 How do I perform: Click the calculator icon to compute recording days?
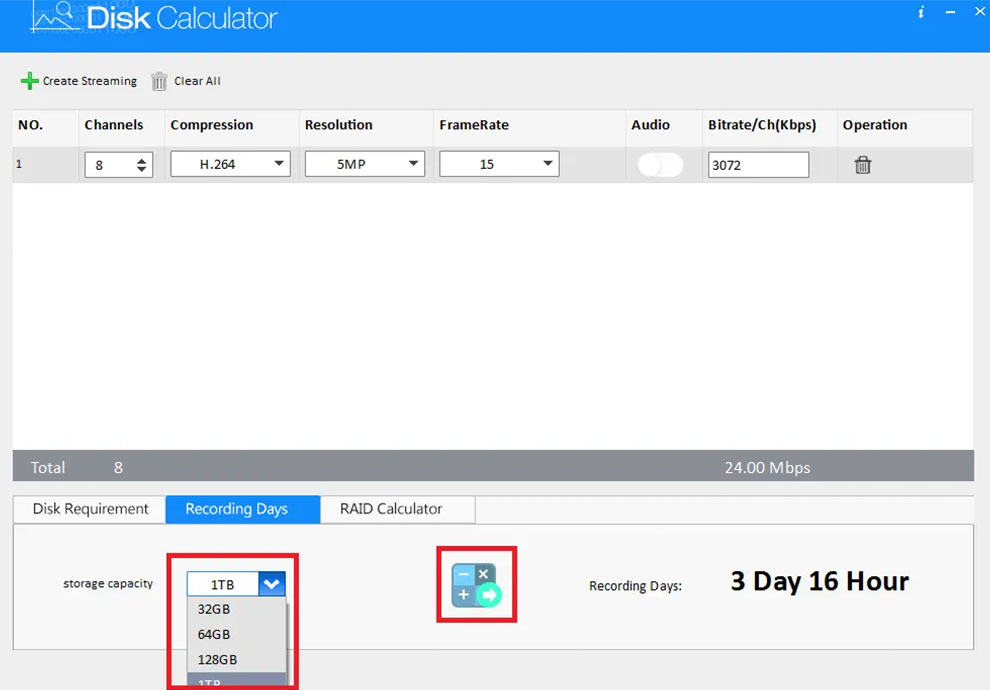tap(477, 585)
